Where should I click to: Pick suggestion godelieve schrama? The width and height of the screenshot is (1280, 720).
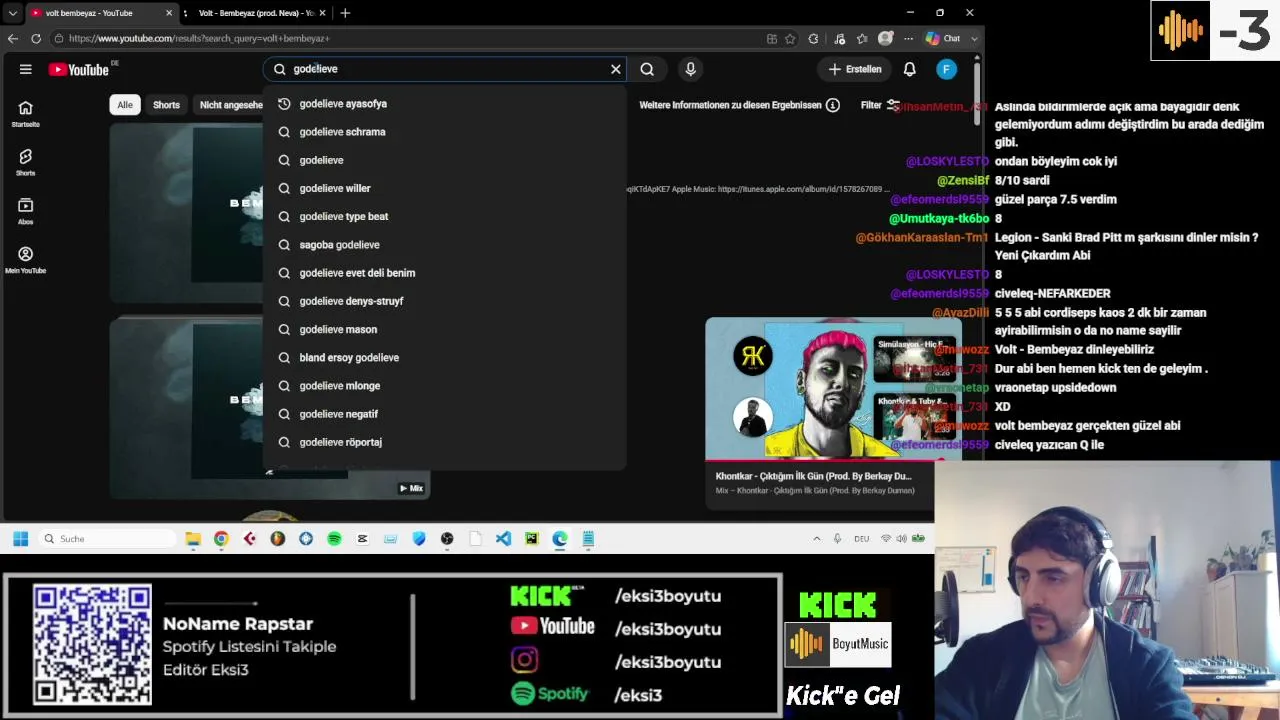[x=444, y=132]
